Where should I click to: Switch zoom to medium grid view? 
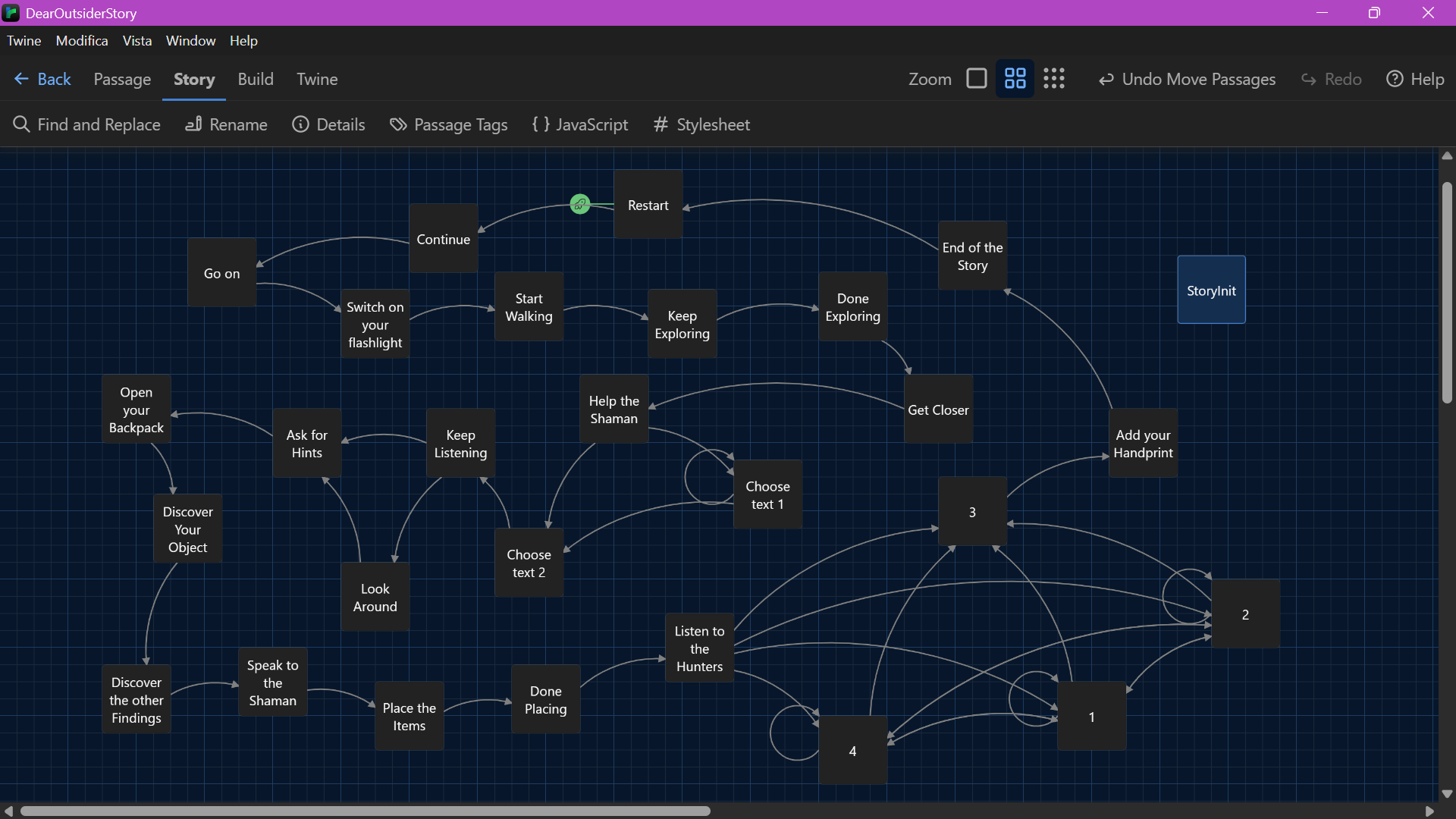(x=1015, y=78)
